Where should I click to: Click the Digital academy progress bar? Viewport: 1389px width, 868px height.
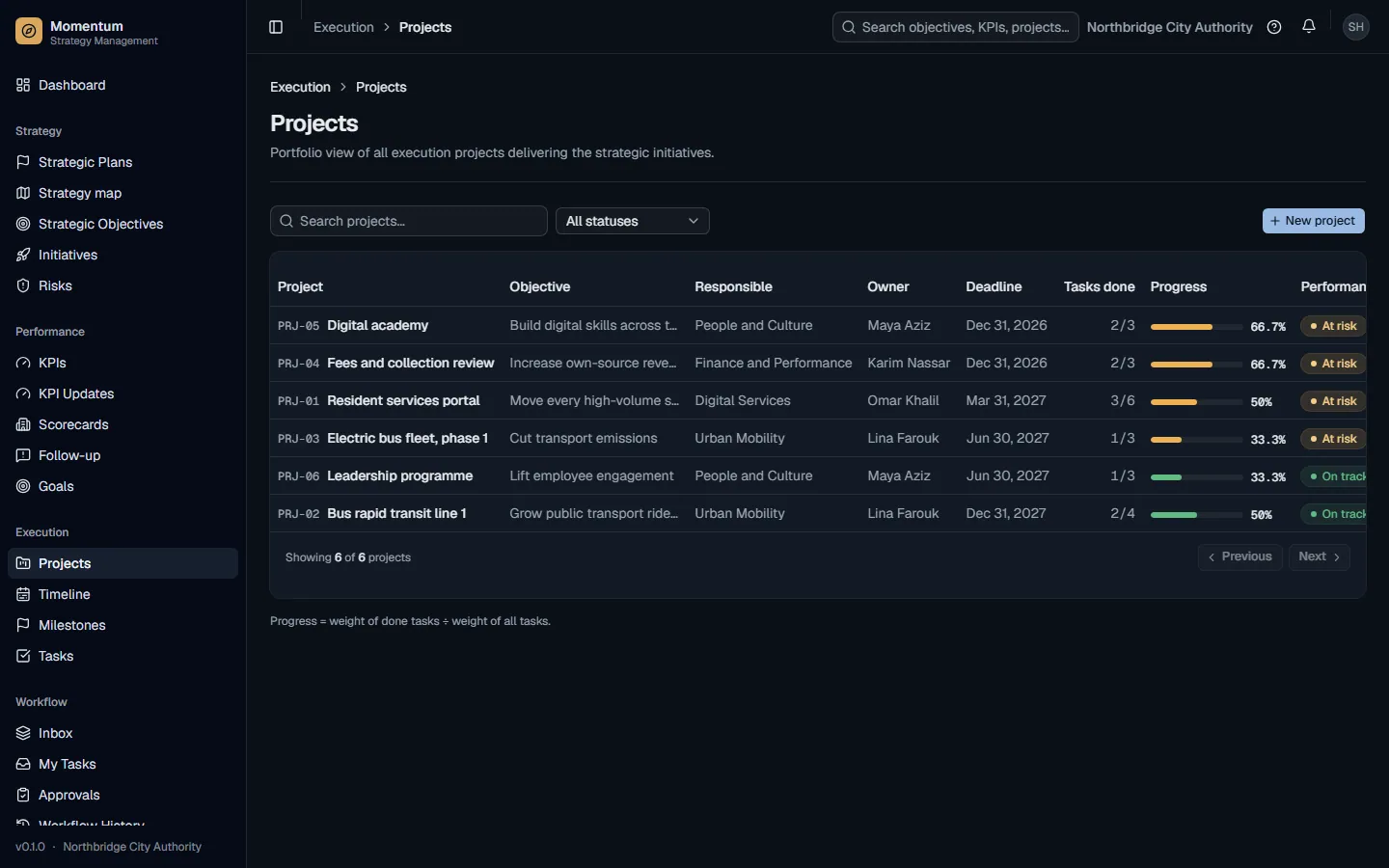tap(1196, 327)
